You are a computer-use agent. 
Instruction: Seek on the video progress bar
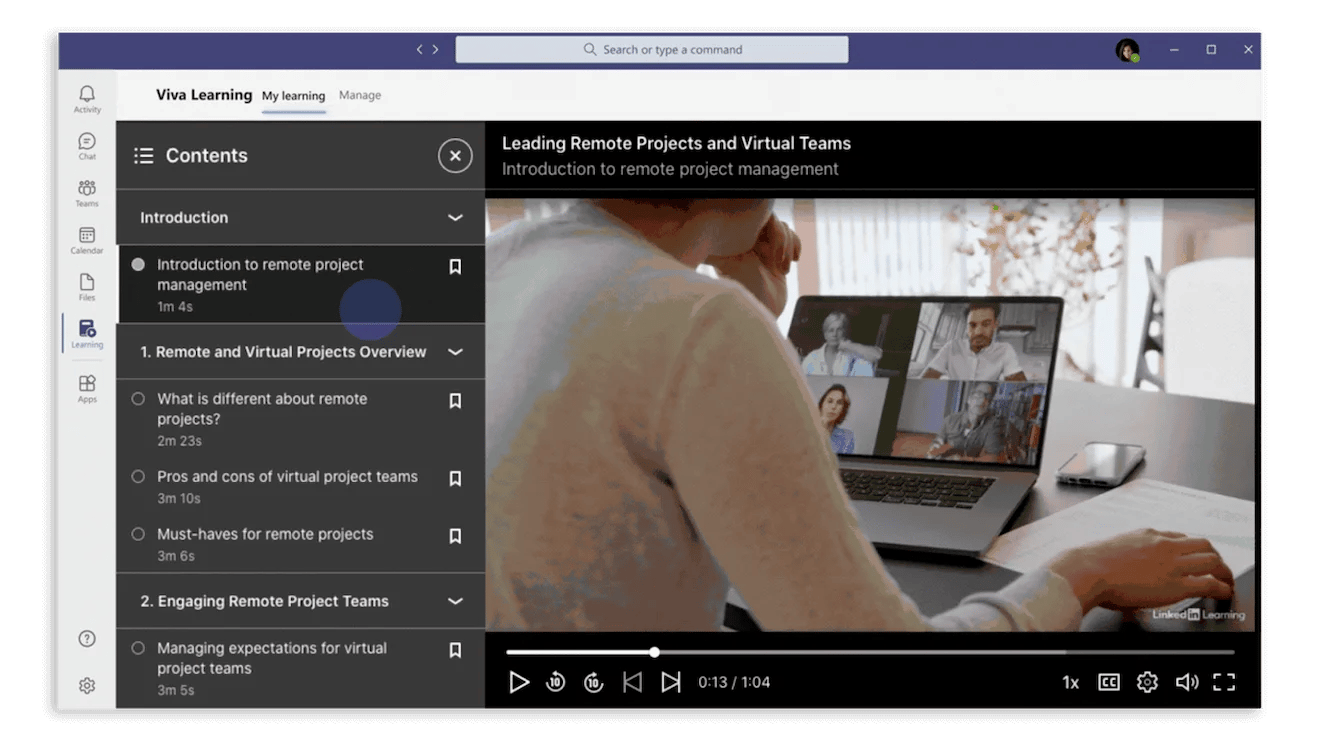(x=870, y=652)
